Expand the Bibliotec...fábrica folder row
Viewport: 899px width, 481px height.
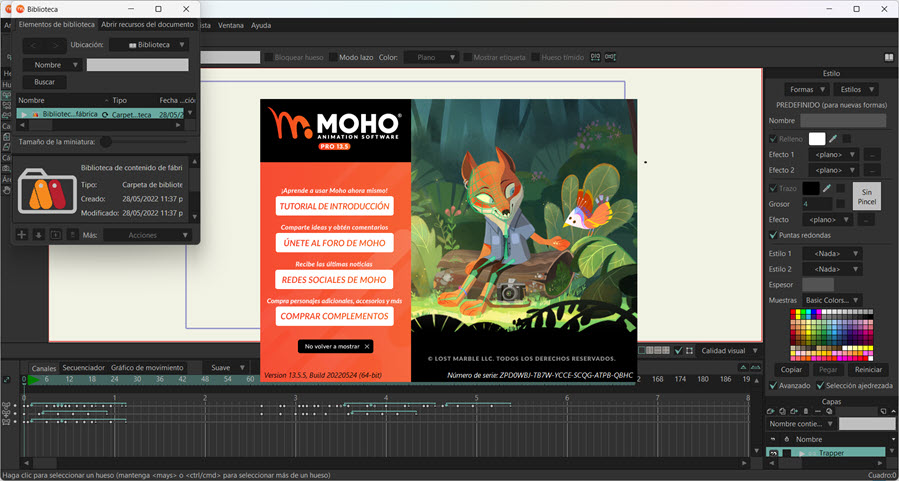24,115
